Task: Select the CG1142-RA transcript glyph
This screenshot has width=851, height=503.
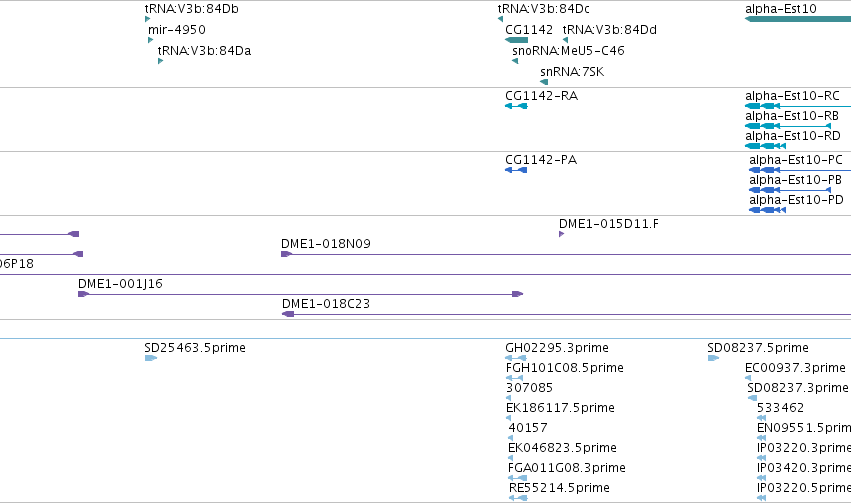Action: coord(516,106)
